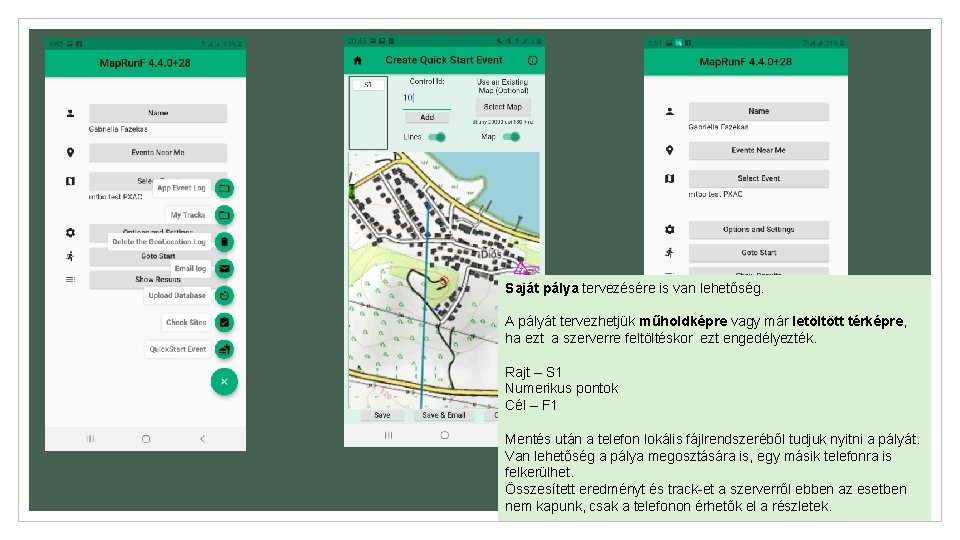Image resolution: width=960 pixels, height=540 pixels.
Task: Open the My Tracks folder icon
Action: (x=224, y=216)
